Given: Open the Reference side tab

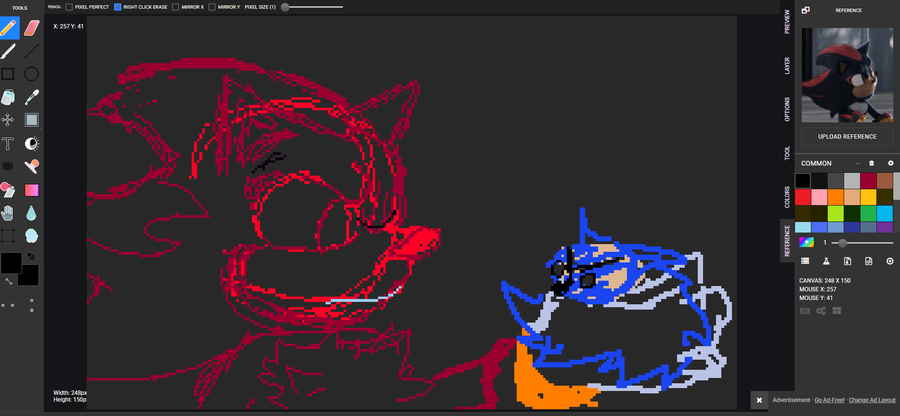Looking at the screenshot, I should [787, 240].
